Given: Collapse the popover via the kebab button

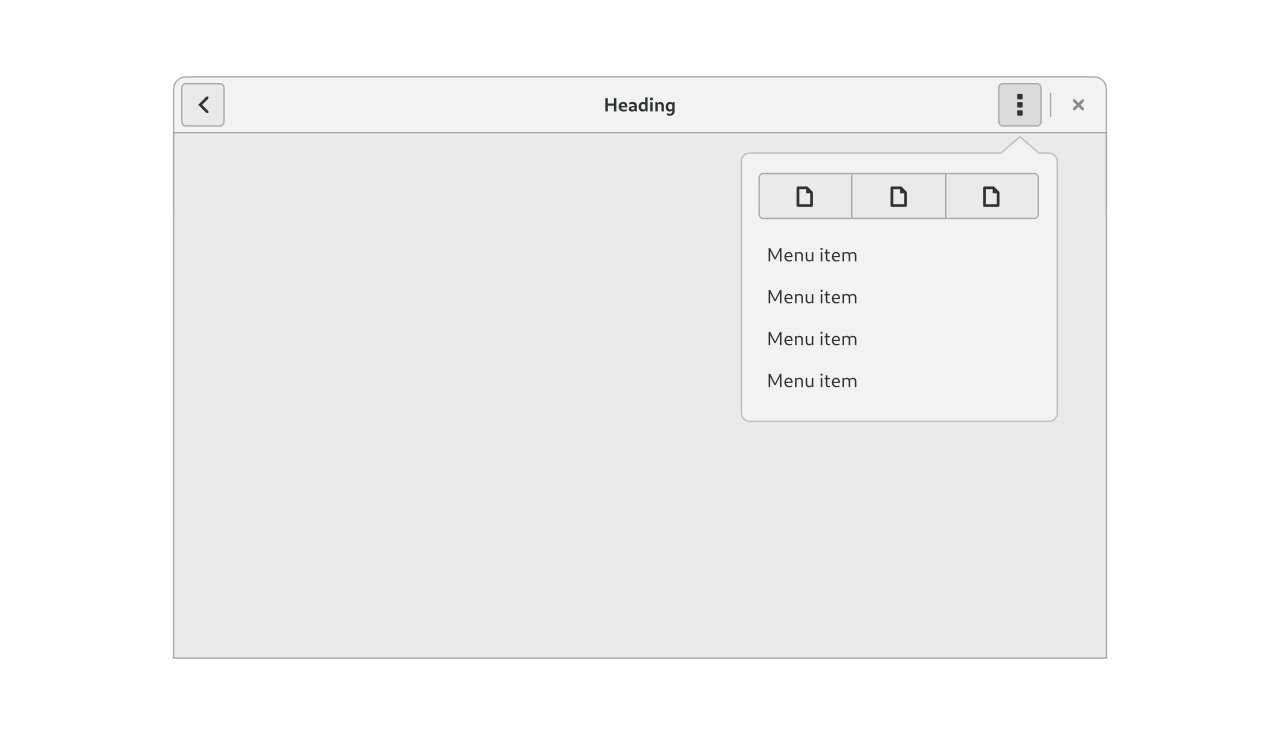Looking at the screenshot, I should [1020, 105].
